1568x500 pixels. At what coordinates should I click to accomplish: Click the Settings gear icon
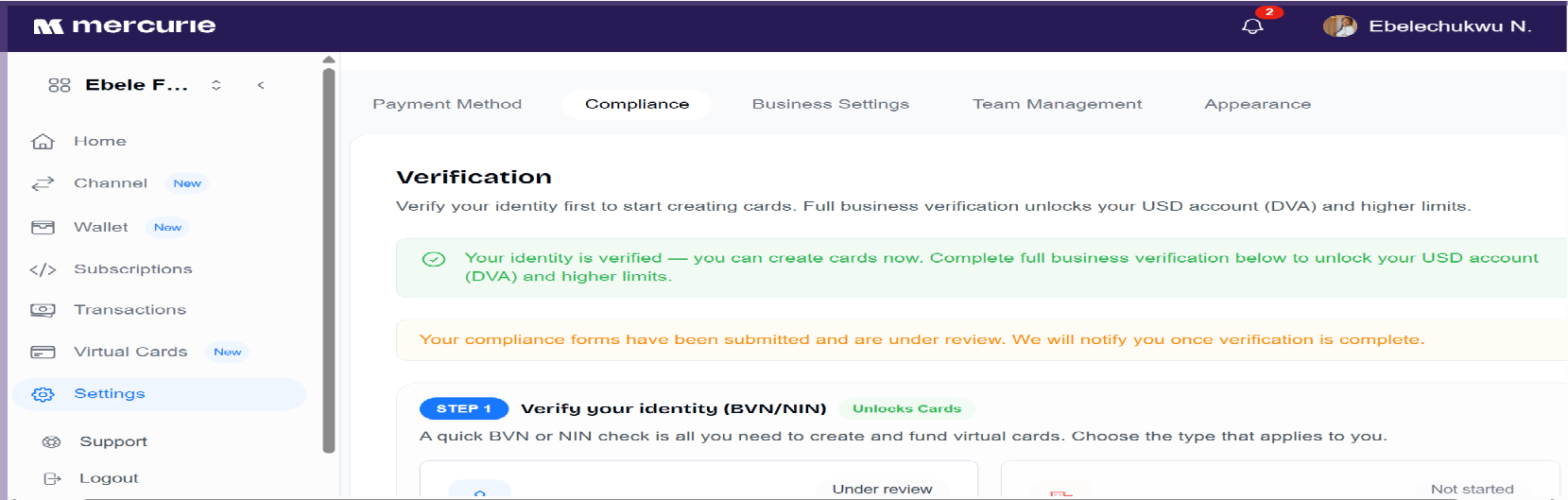pyautogui.click(x=43, y=394)
